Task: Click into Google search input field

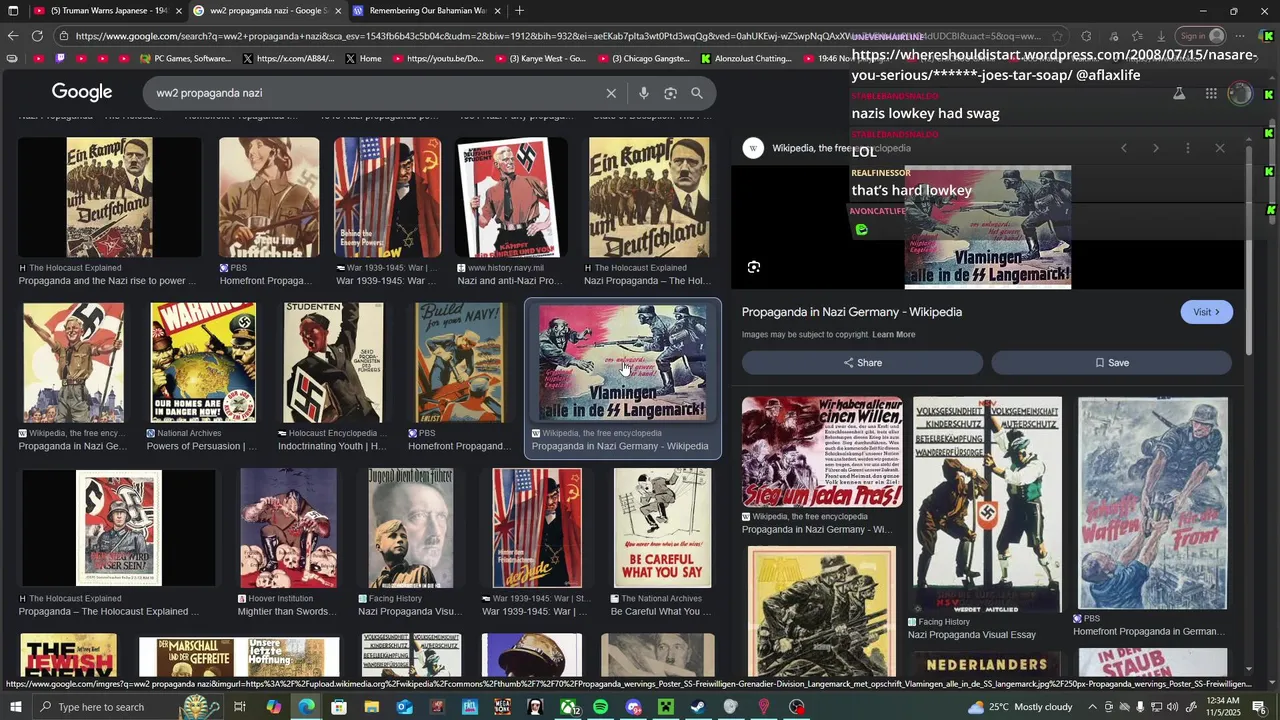Action: (375, 93)
